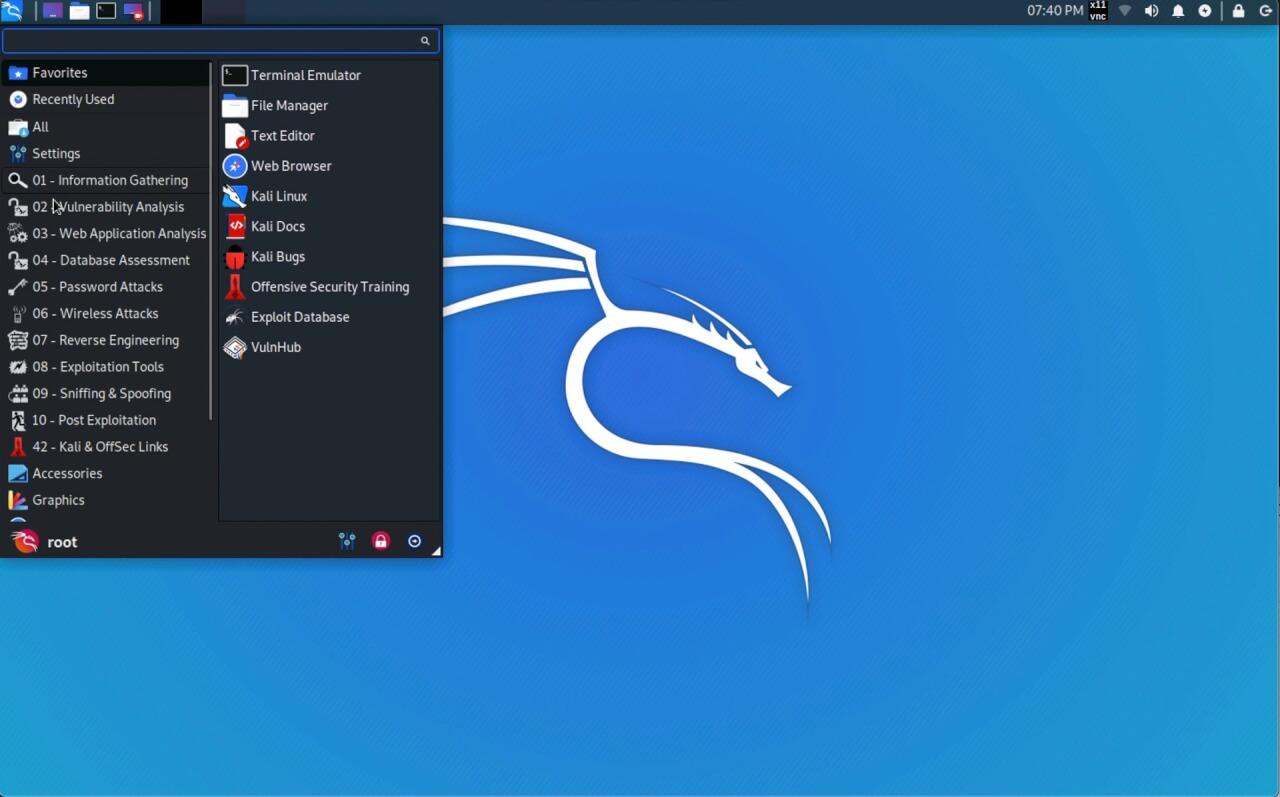Image resolution: width=1280 pixels, height=797 pixels.
Task: Click the red lock screen icon in menu
Action: pyautogui.click(x=380, y=541)
